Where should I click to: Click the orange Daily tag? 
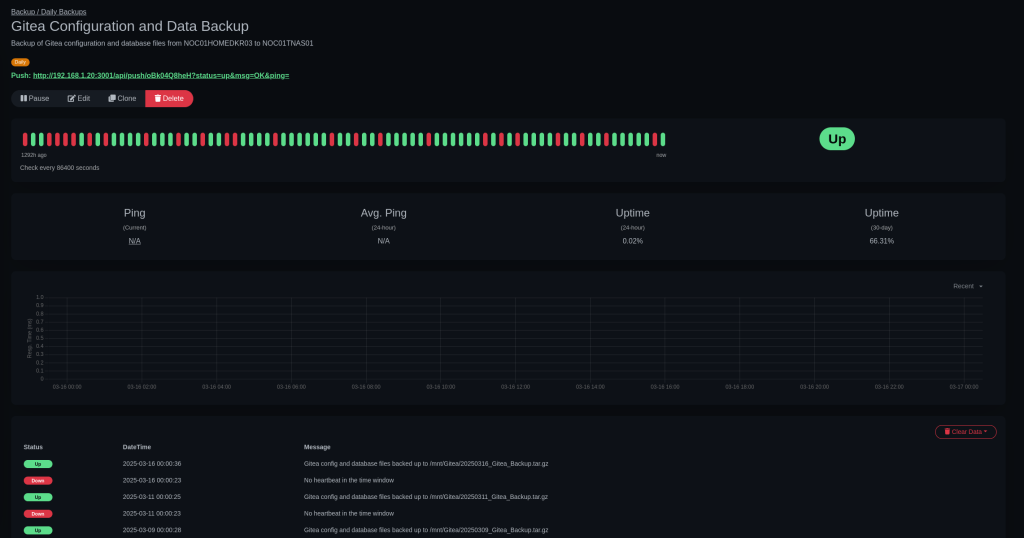(20, 62)
